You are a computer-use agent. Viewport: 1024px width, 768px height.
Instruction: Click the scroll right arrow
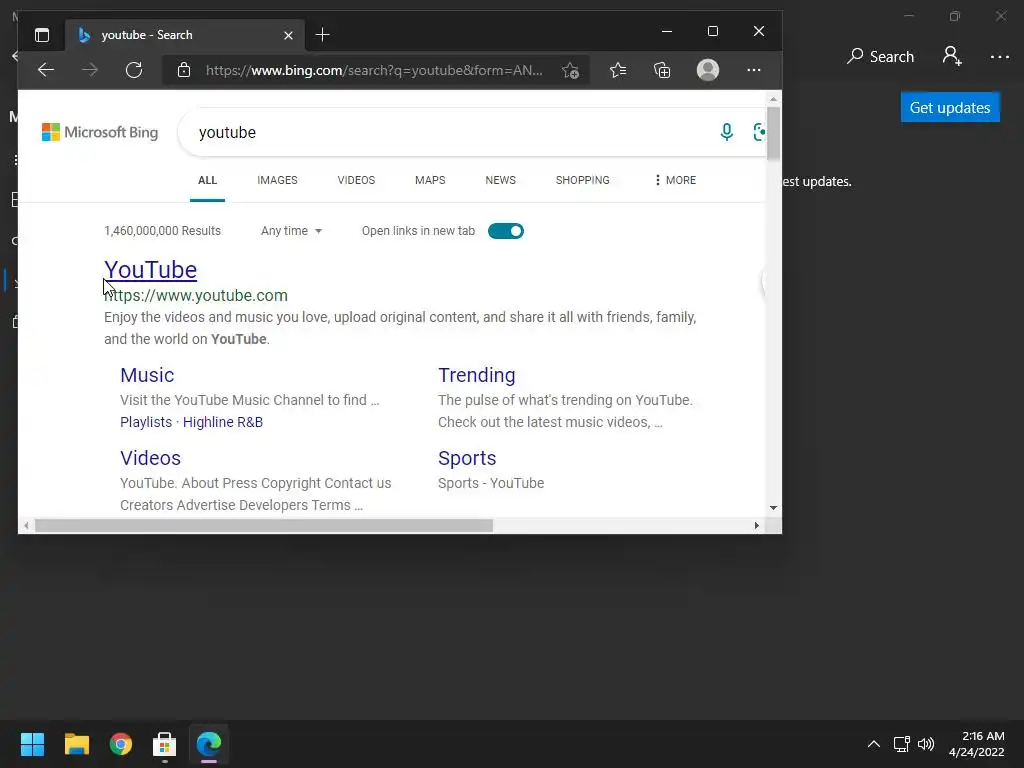click(756, 525)
